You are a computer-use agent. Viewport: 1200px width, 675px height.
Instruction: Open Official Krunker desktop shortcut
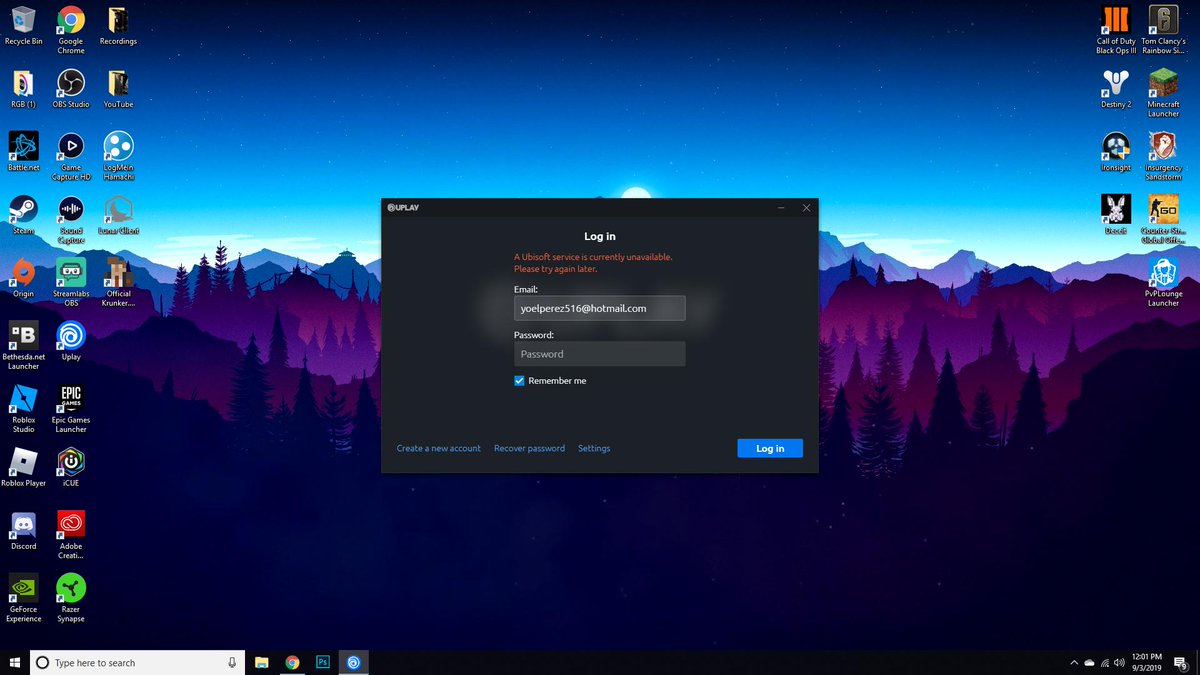click(x=118, y=282)
